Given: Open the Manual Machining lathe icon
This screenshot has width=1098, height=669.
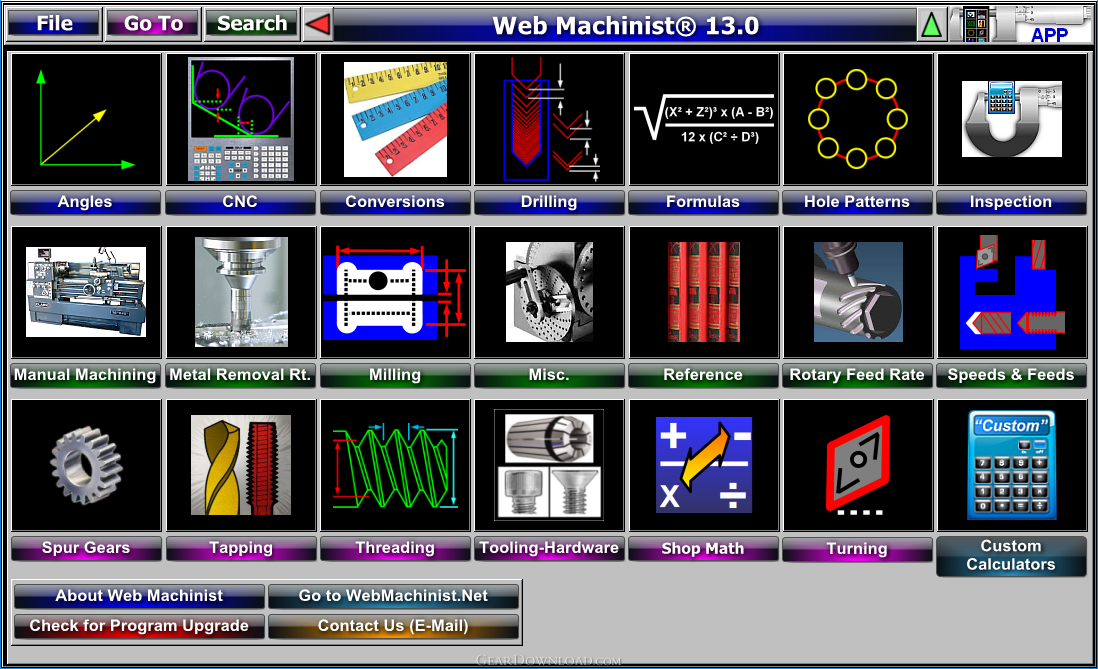Looking at the screenshot, I should 86,292.
